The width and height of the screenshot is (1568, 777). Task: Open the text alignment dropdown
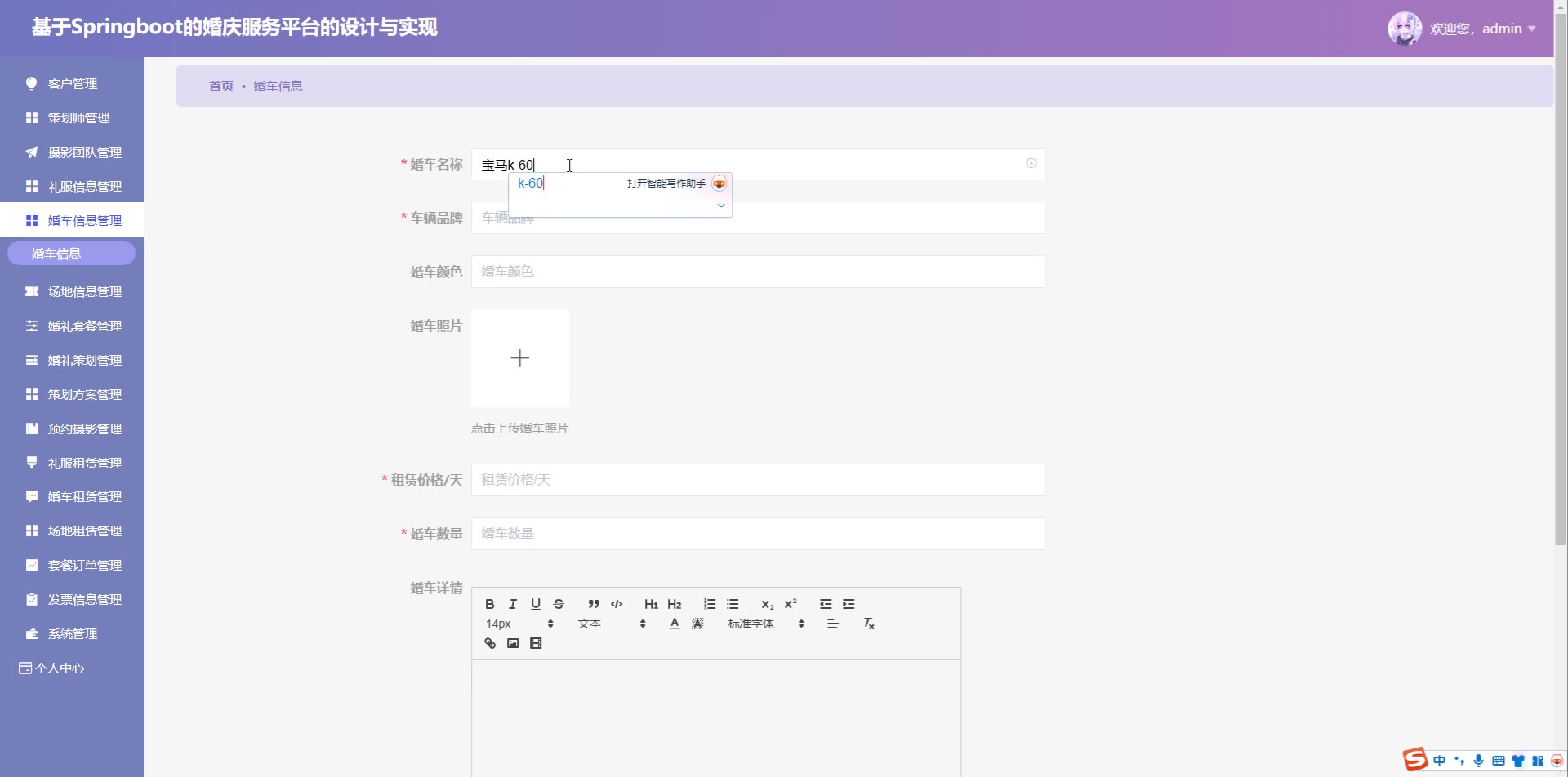coord(833,624)
